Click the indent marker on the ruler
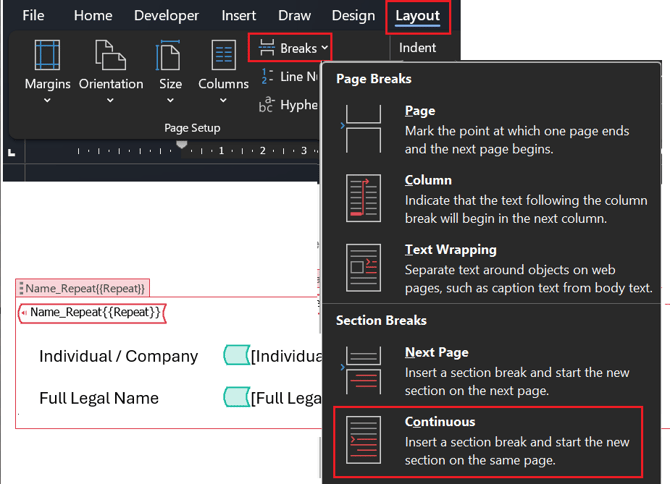Screen dimensions: 670x484 pyautogui.click(x=181, y=143)
